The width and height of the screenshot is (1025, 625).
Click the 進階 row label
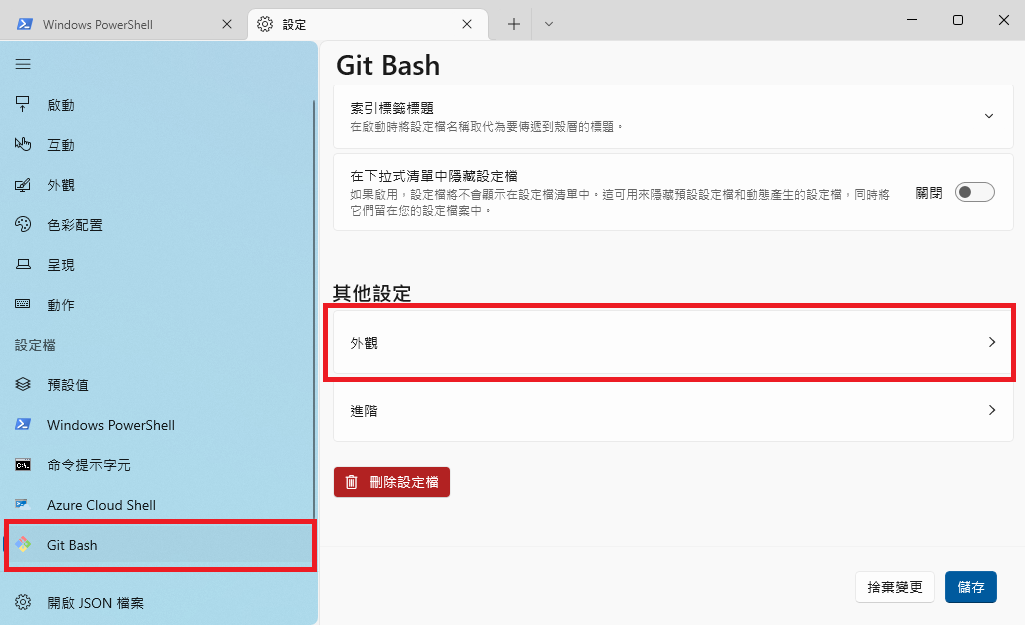pos(363,411)
